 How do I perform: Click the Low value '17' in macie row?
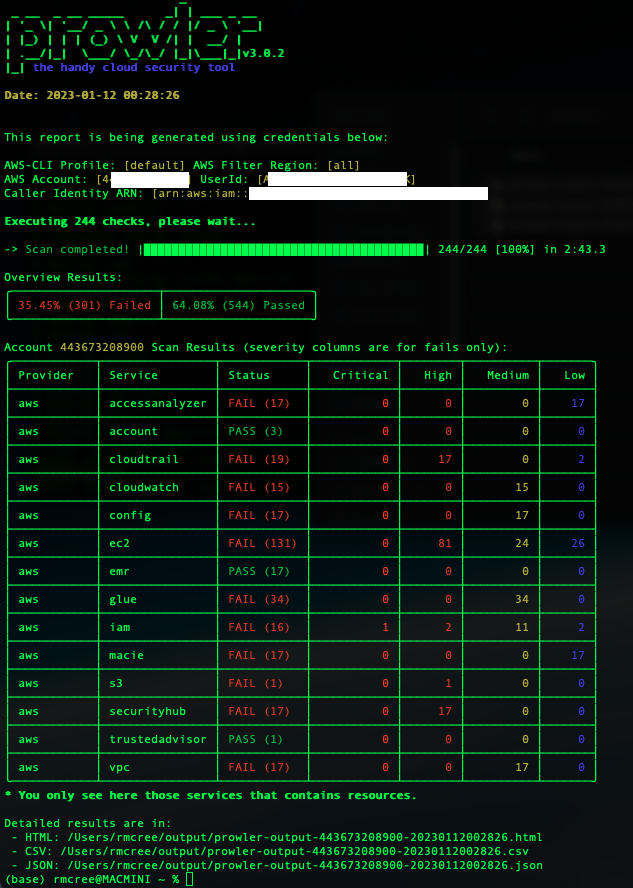pos(578,655)
